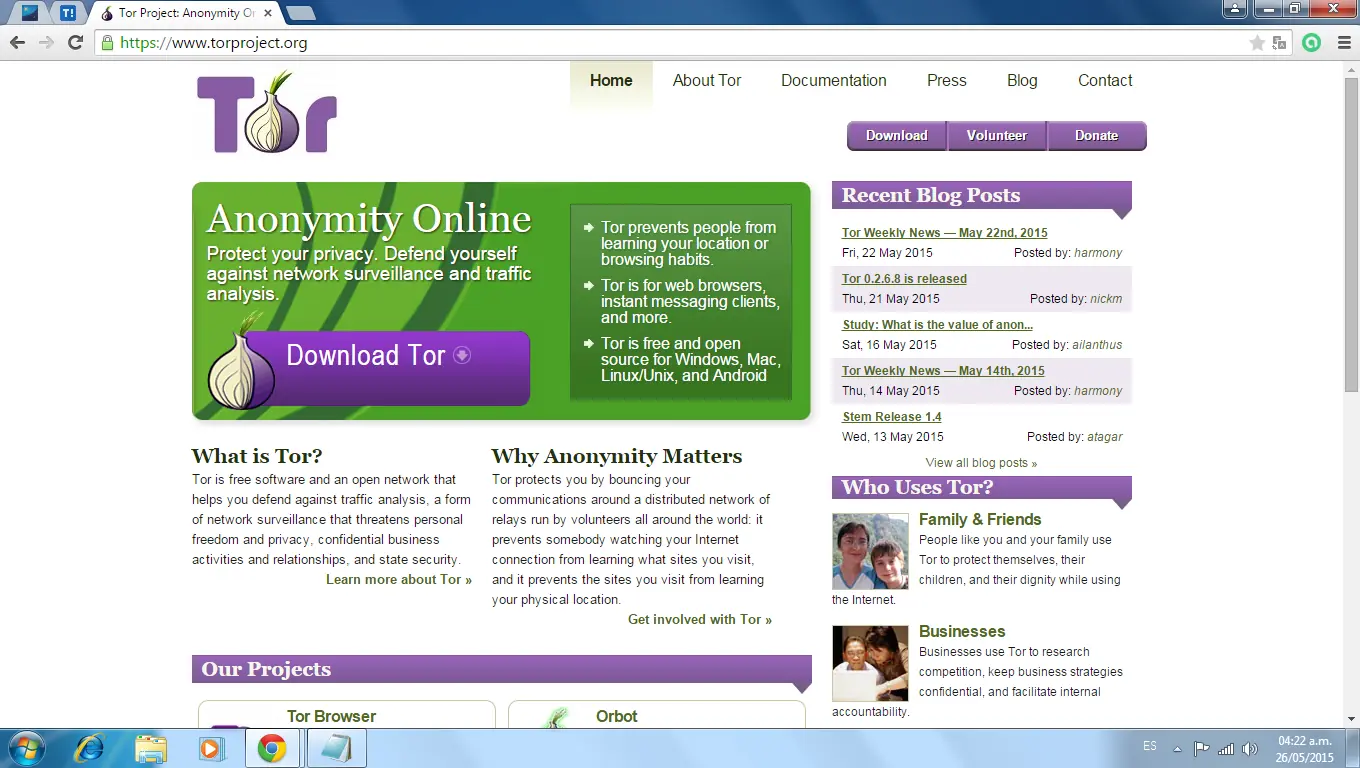Close the Tor Project tab
The width and height of the screenshot is (1360, 768).
pyautogui.click(x=267, y=13)
